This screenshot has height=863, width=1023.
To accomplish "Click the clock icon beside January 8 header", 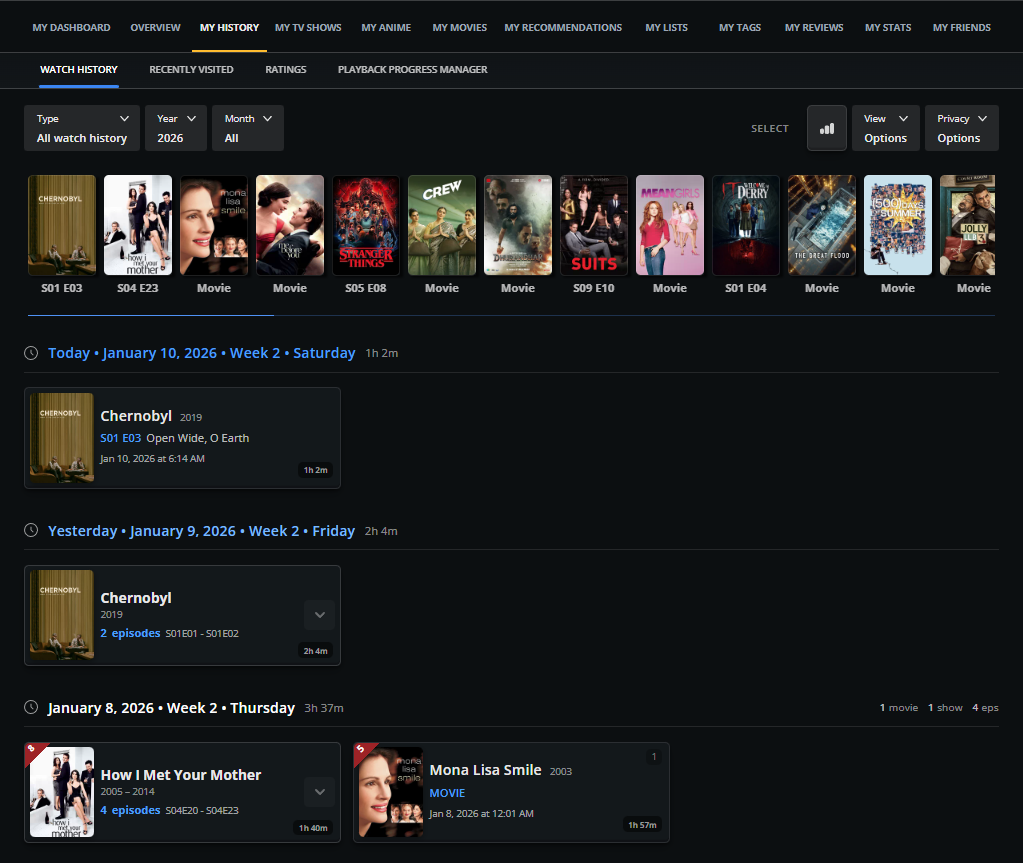I will tap(31, 708).
